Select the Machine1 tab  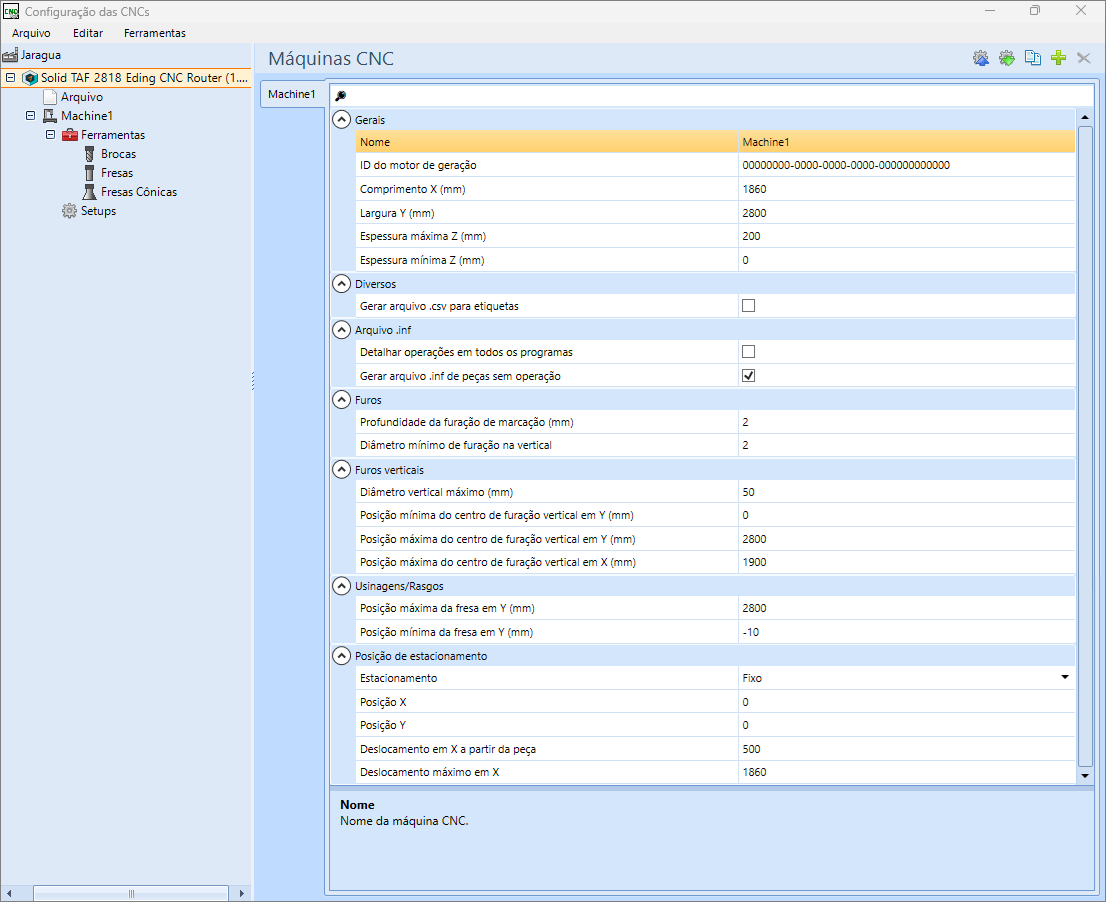pyautogui.click(x=292, y=95)
